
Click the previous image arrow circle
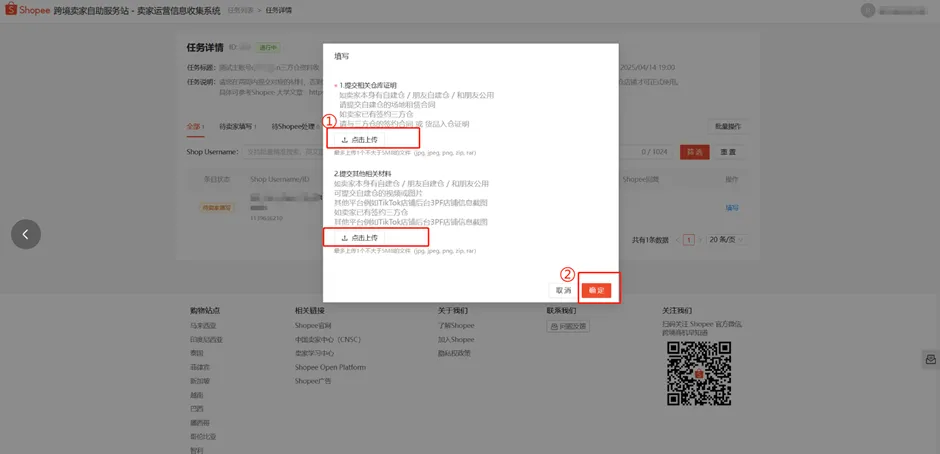26,234
